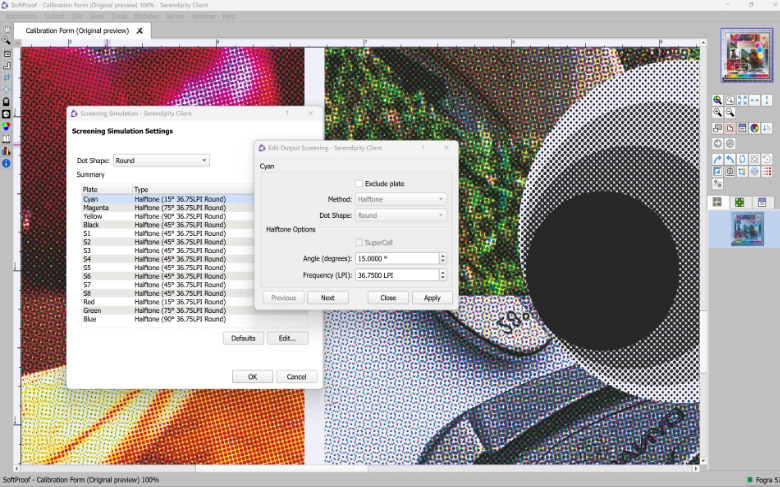Click OK in Screening Simulation dialog

252,377
